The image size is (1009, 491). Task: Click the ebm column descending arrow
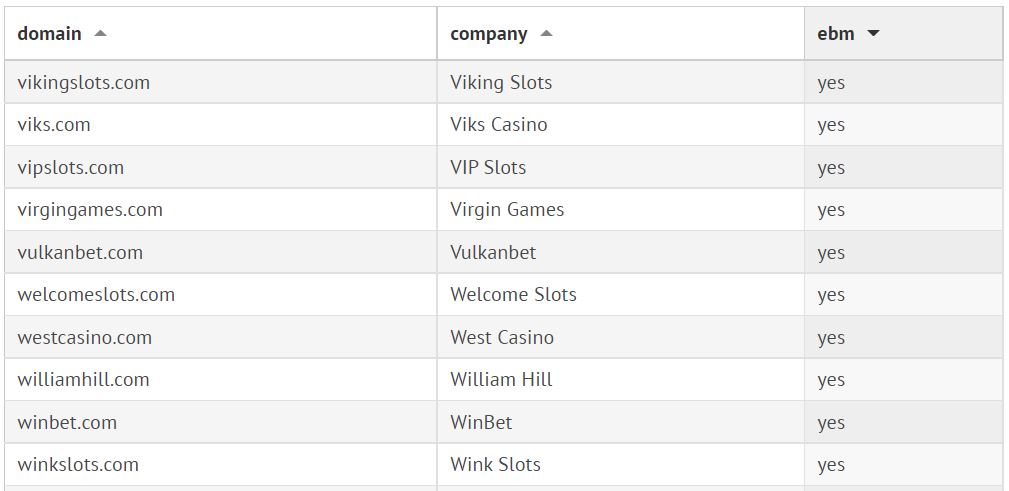coord(873,33)
